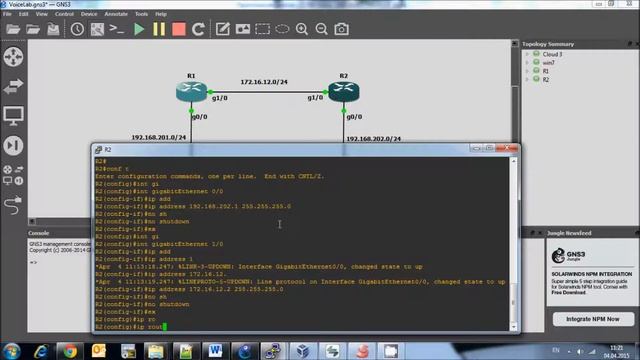Launch Internet Explorer from taskbar
The image size is (640, 360).
coord(41,351)
